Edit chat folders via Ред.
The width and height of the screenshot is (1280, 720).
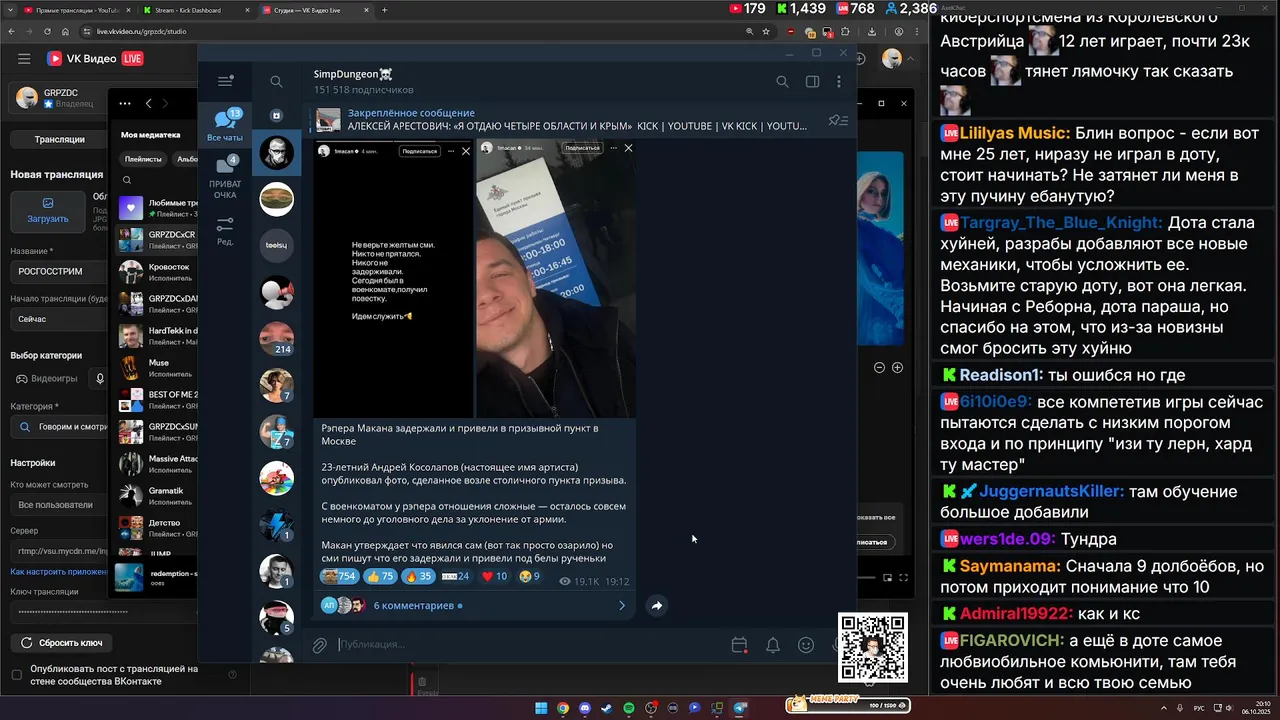click(x=225, y=230)
